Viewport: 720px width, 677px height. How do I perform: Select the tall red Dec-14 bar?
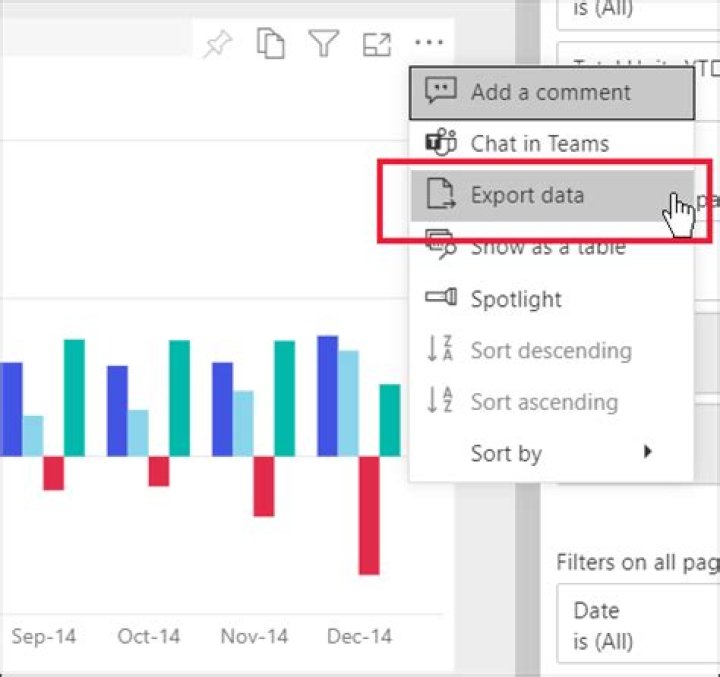tap(369, 515)
